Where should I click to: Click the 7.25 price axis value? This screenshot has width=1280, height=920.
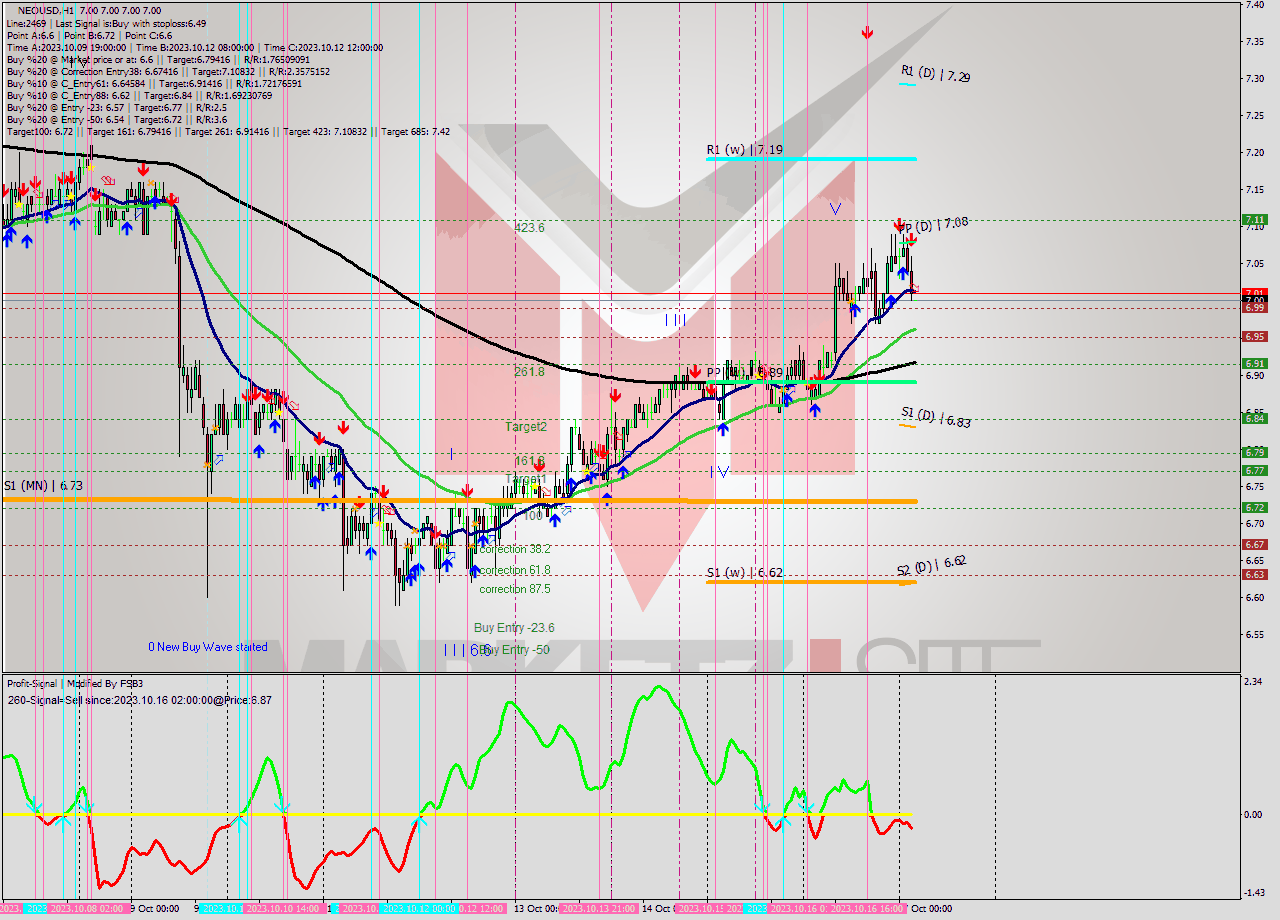pyautogui.click(x=1254, y=116)
